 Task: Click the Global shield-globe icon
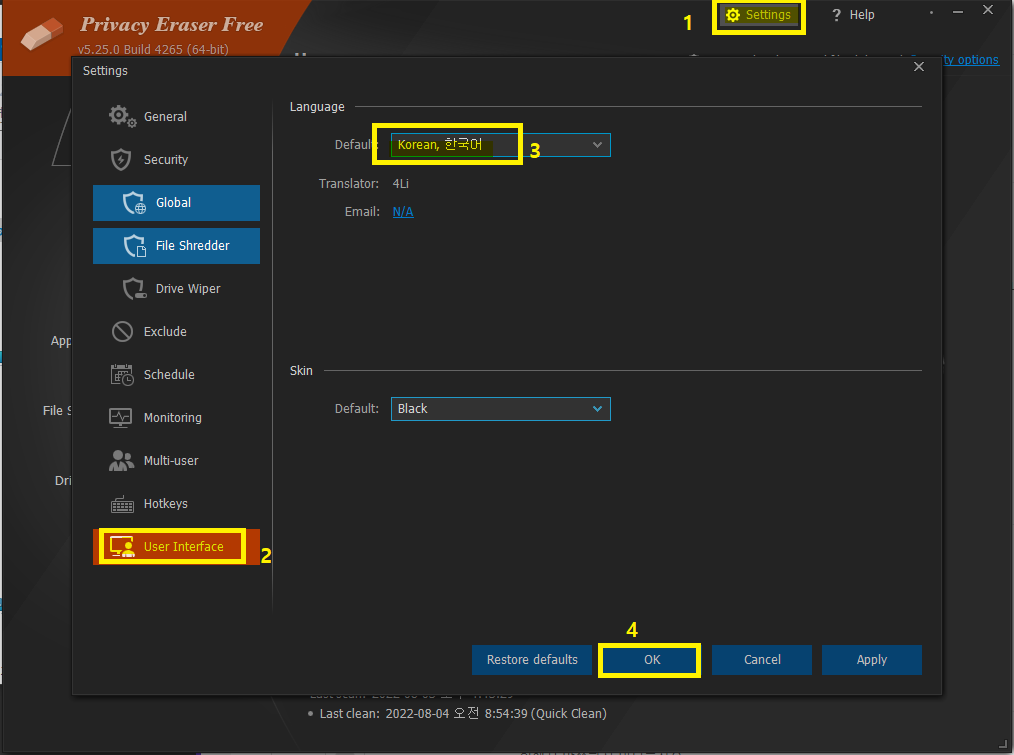[135, 202]
